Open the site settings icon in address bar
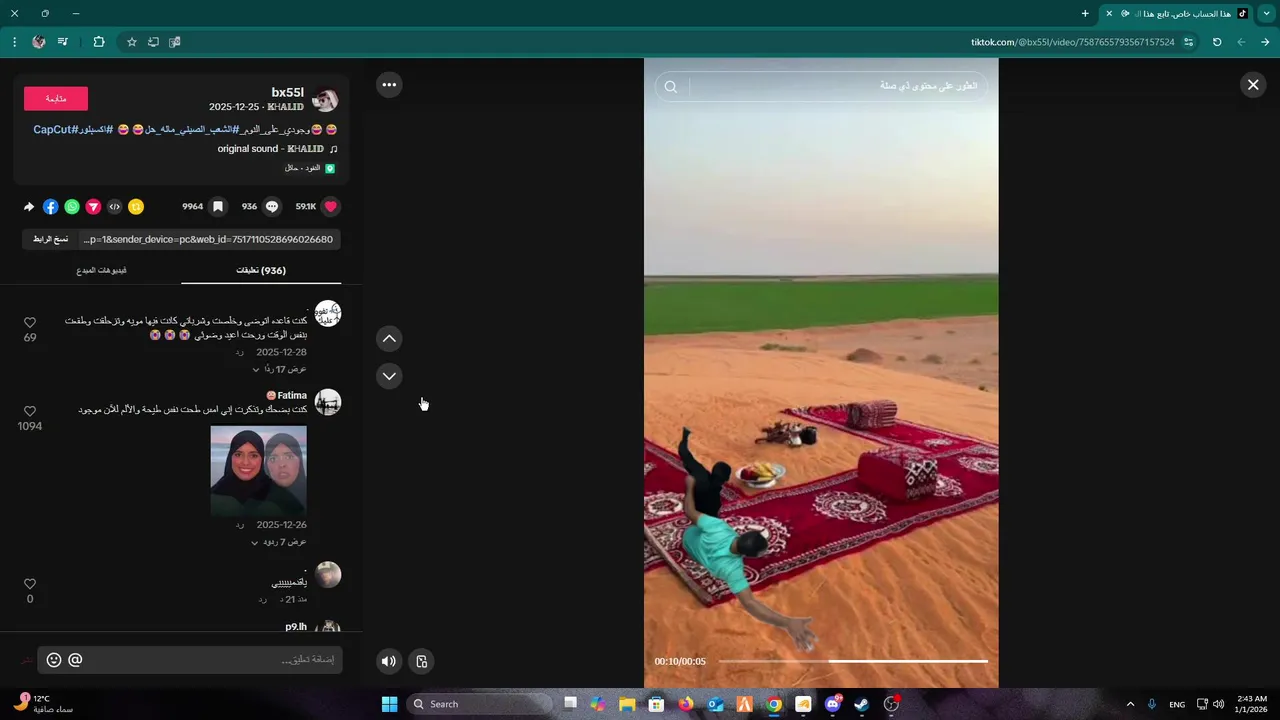This screenshot has width=1280, height=720. coord(1188,42)
